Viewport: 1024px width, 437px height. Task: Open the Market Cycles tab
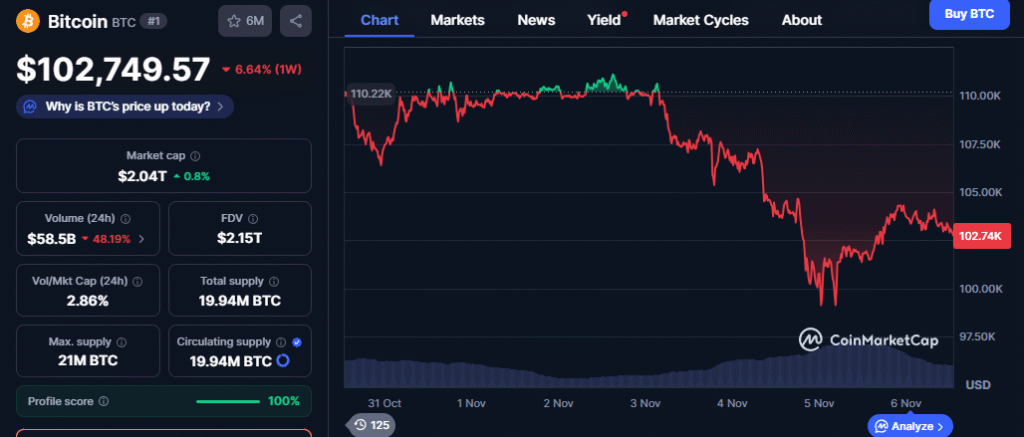pyautogui.click(x=700, y=20)
